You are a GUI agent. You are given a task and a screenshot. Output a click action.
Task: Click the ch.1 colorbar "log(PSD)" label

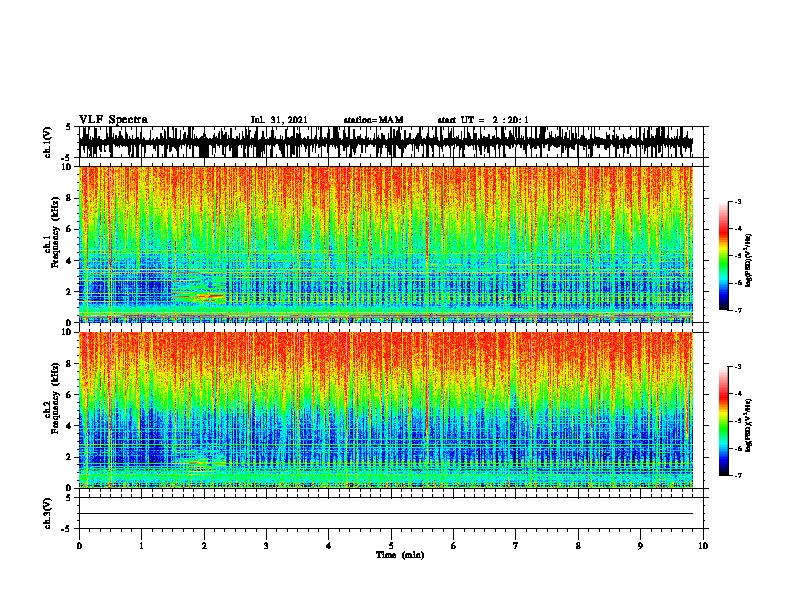749,261
